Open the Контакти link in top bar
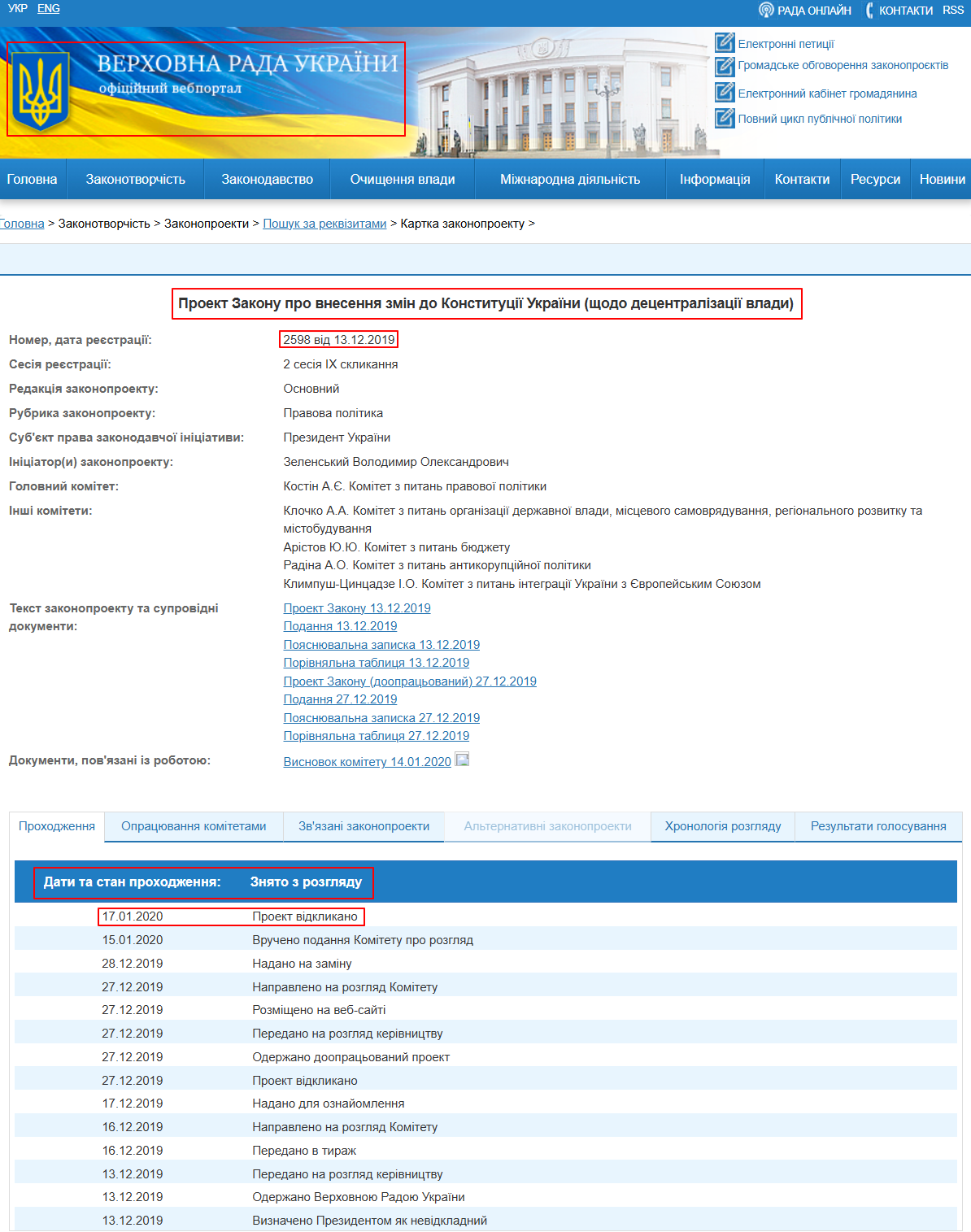The width and height of the screenshot is (971, 1232). click(906, 11)
